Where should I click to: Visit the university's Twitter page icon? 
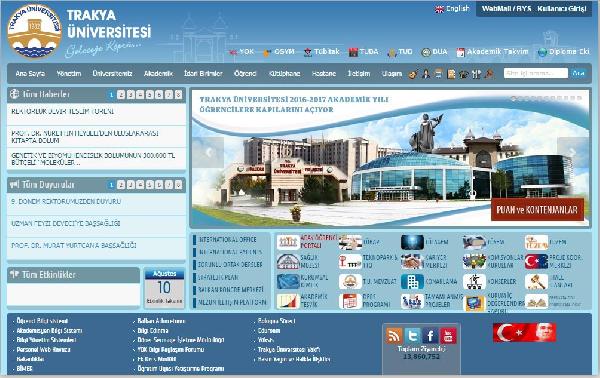pos(412,336)
